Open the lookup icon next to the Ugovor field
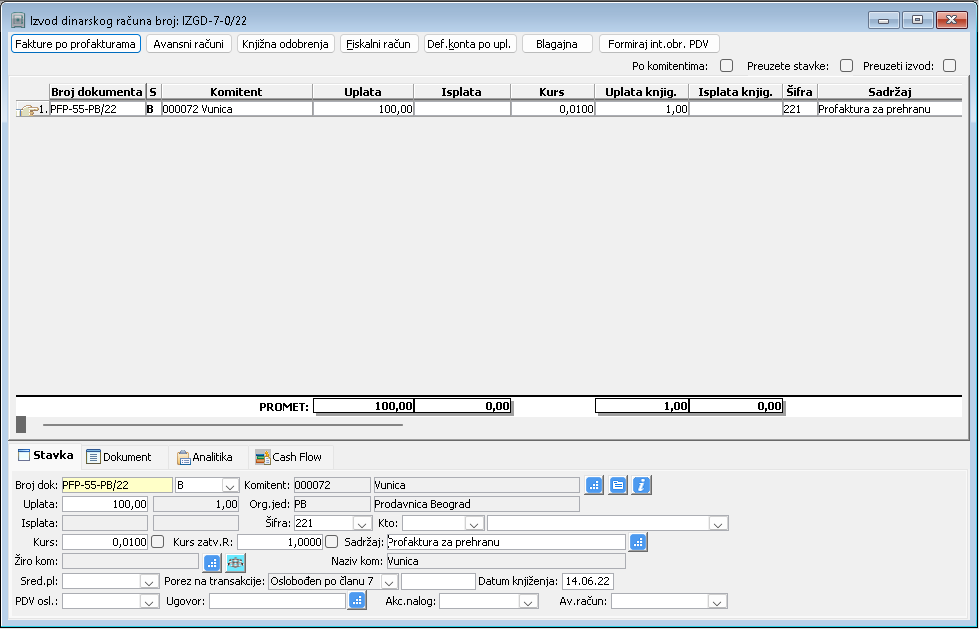 click(357, 601)
